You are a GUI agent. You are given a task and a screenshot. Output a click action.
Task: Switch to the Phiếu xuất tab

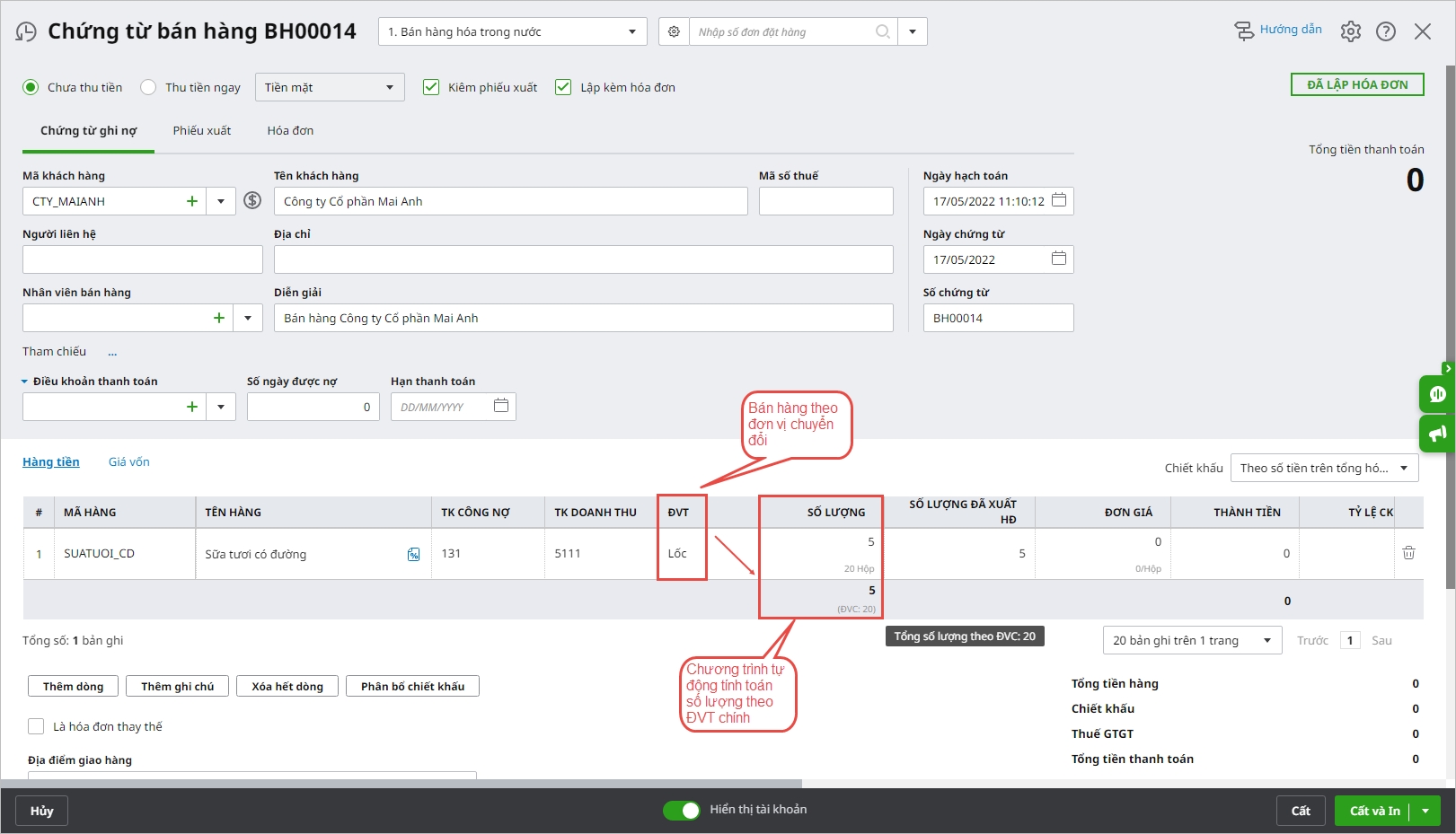click(x=202, y=130)
